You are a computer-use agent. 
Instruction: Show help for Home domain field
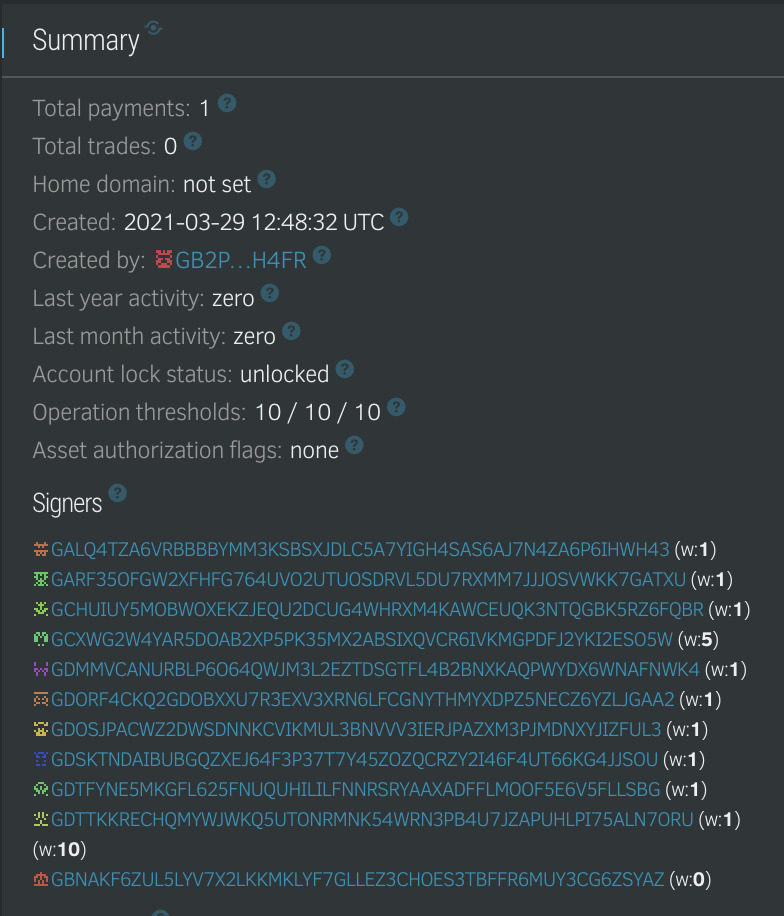(266, 179)
